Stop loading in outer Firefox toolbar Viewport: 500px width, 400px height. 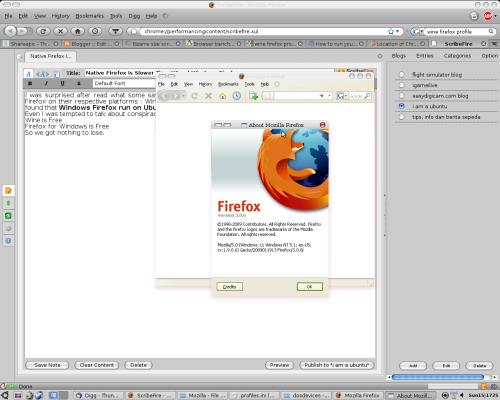pos(60,31)
